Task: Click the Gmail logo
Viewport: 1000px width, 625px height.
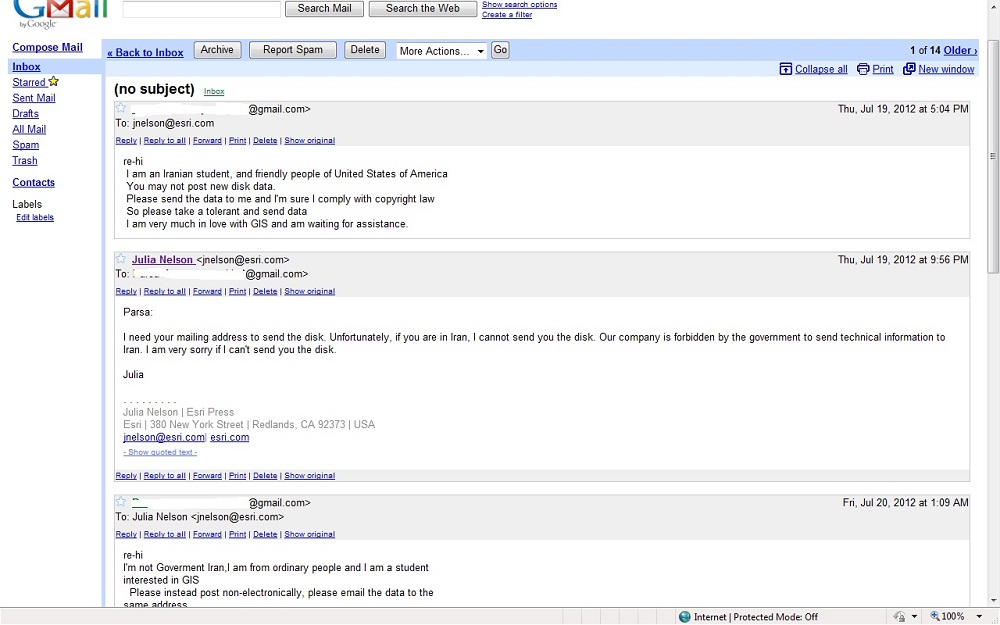Action: coord(58,12)
